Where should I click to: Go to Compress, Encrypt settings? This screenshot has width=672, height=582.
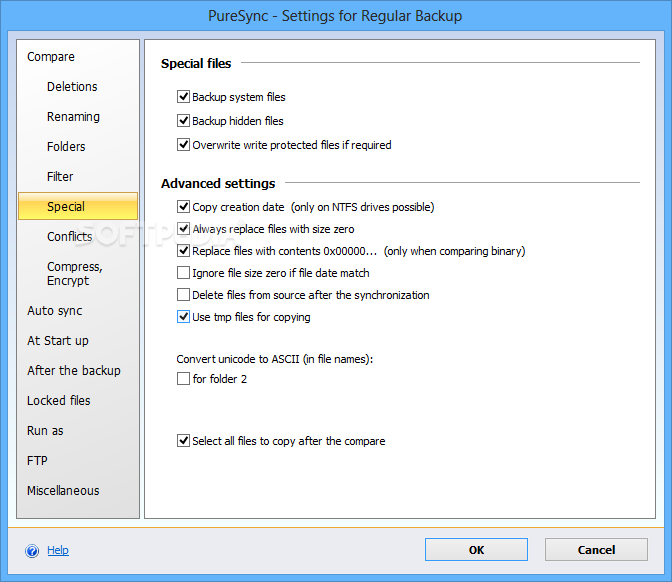point(75,273)
